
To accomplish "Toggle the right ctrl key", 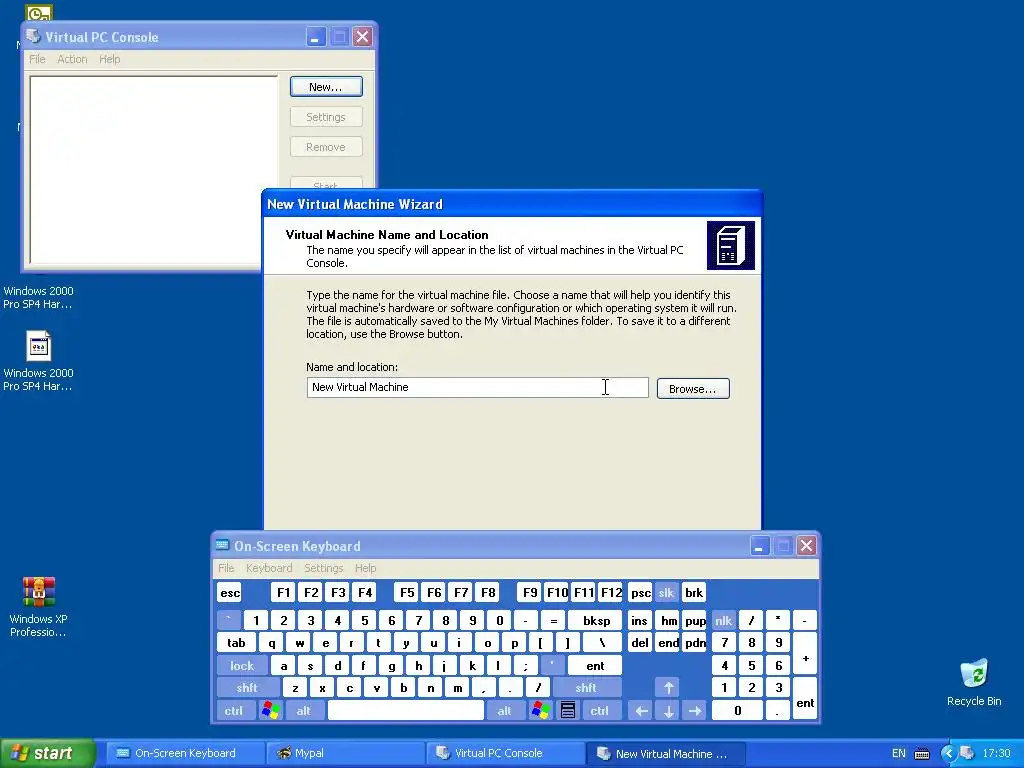I will click(x=600, y=711).
